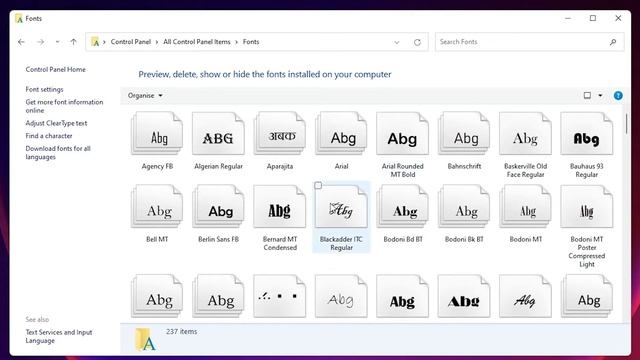Close the Fonts window
The image size is (640, 360).
[618, 18]
